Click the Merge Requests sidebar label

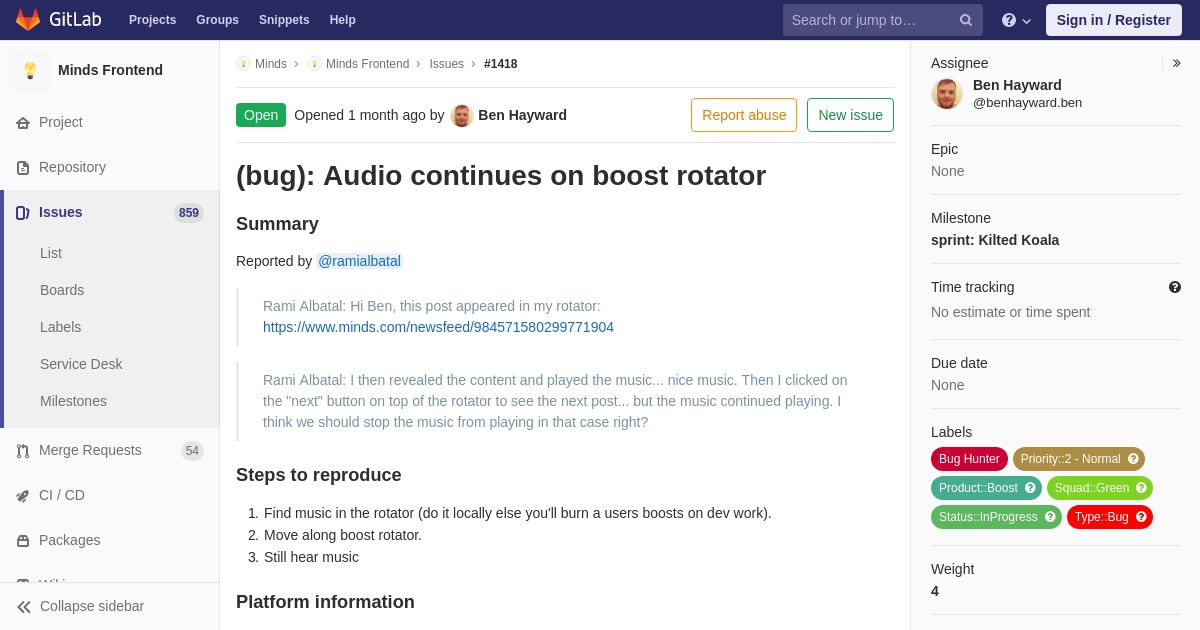90,450
